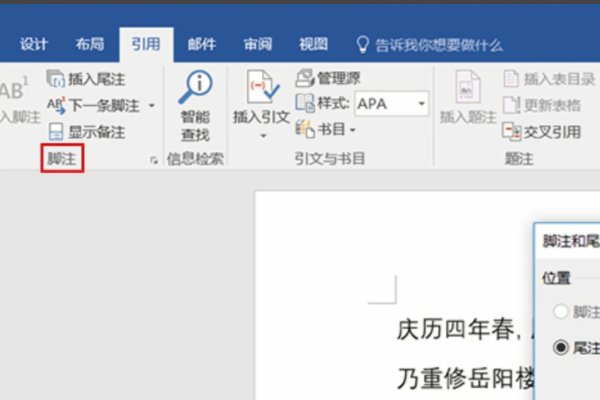600x400 pixels.
Task: Click the Insert Table of Figures icon
Action: [x=511, y=79]
